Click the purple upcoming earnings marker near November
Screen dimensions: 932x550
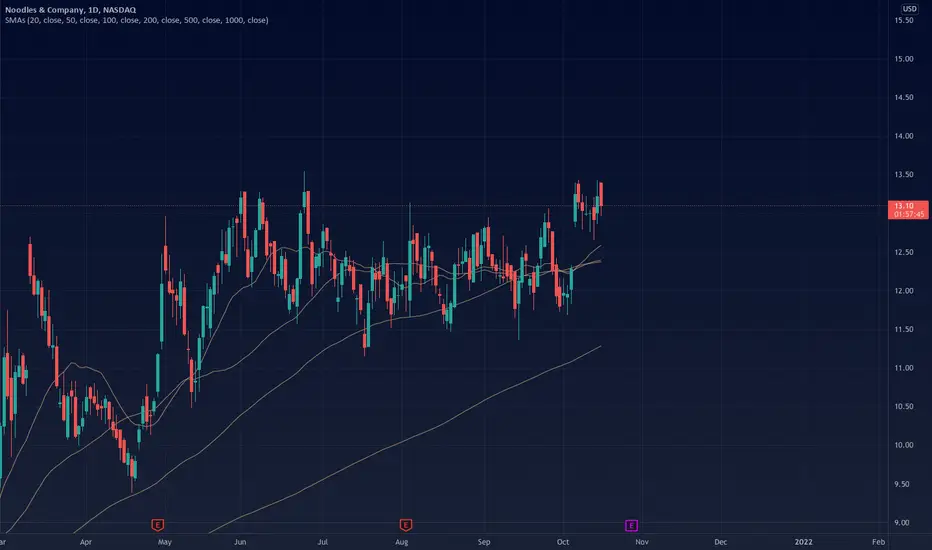coord(631,525)
